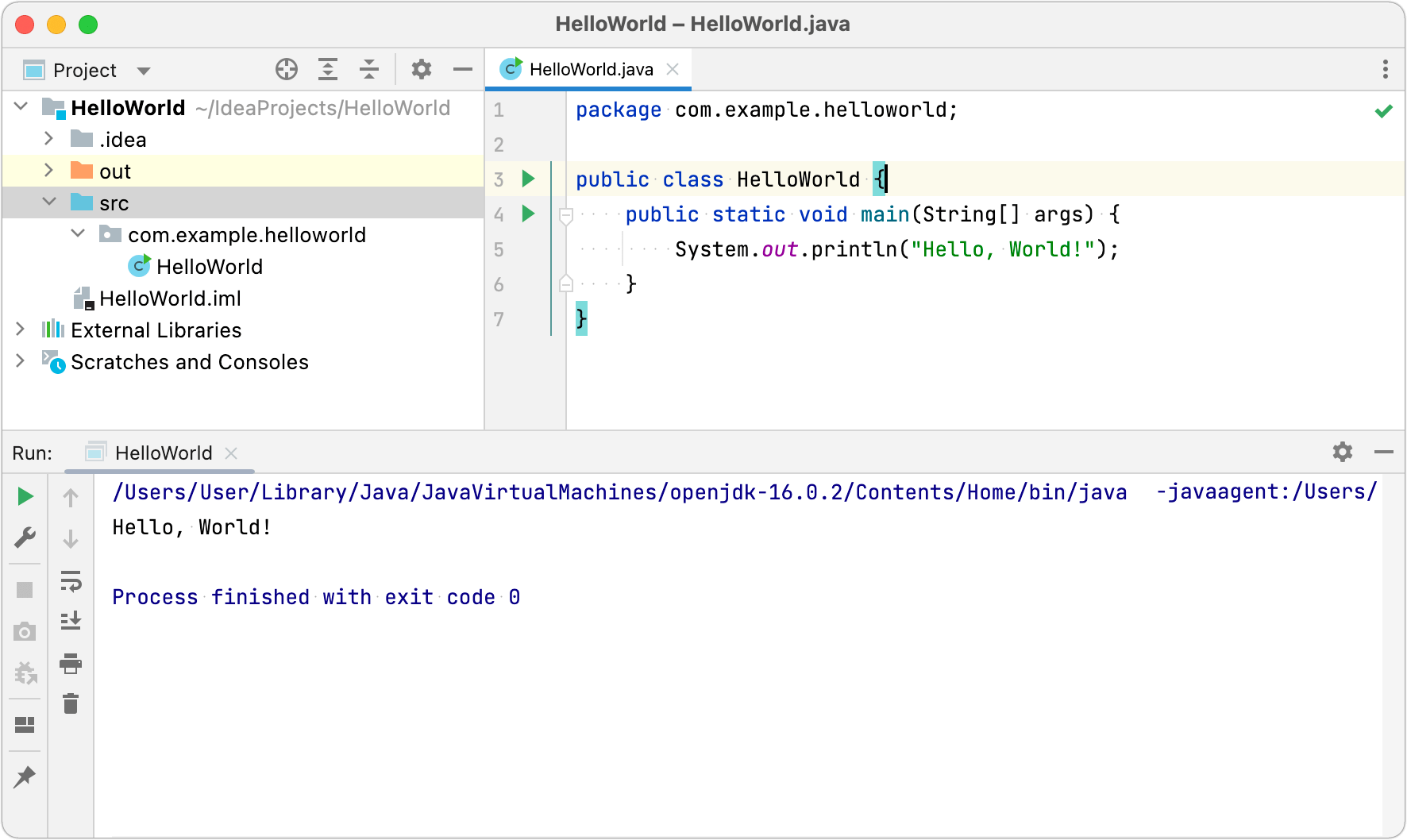1407x840 pixels.
Task: Collapse all nodes in the Project tree
Action: click(x=369, y=69)
